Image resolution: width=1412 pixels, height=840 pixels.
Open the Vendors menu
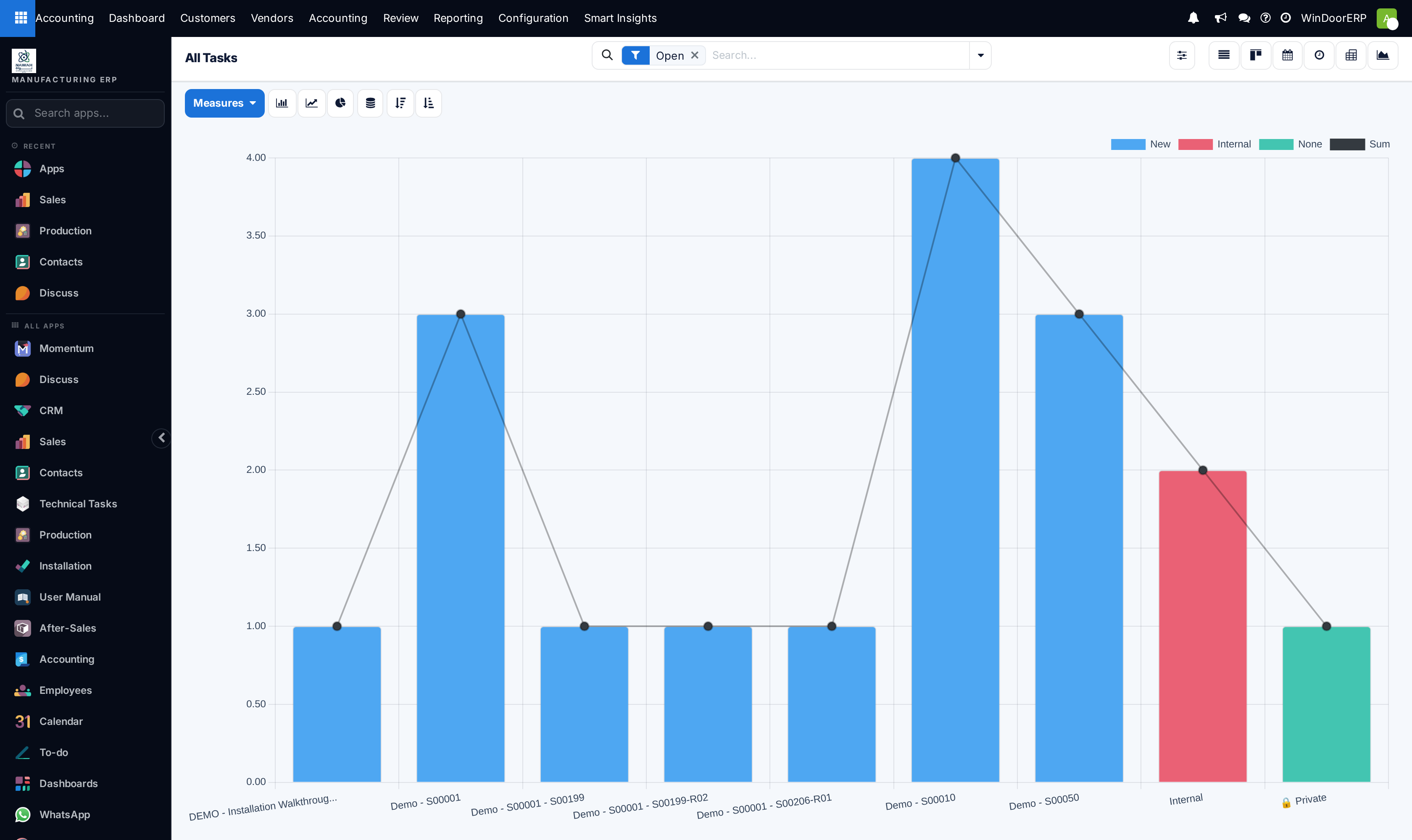[272, 18]
